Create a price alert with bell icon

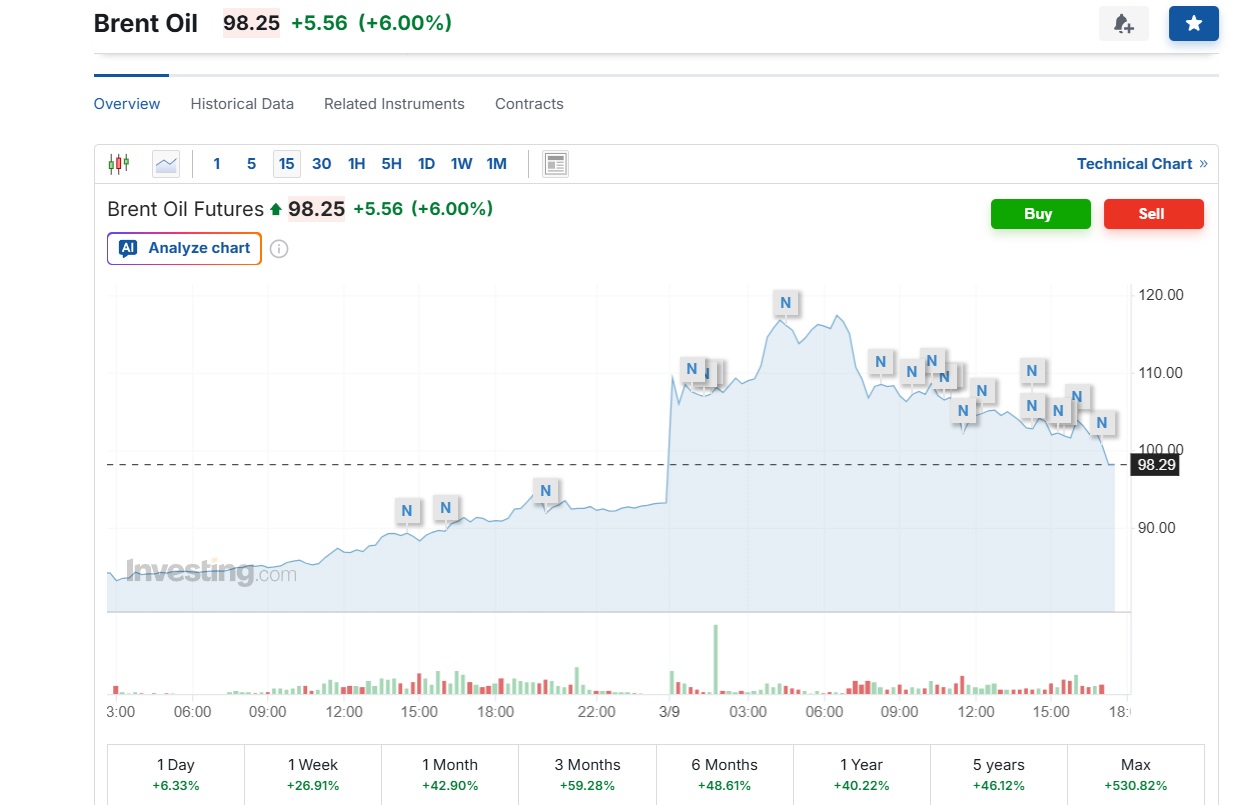tap(1123, 24)
